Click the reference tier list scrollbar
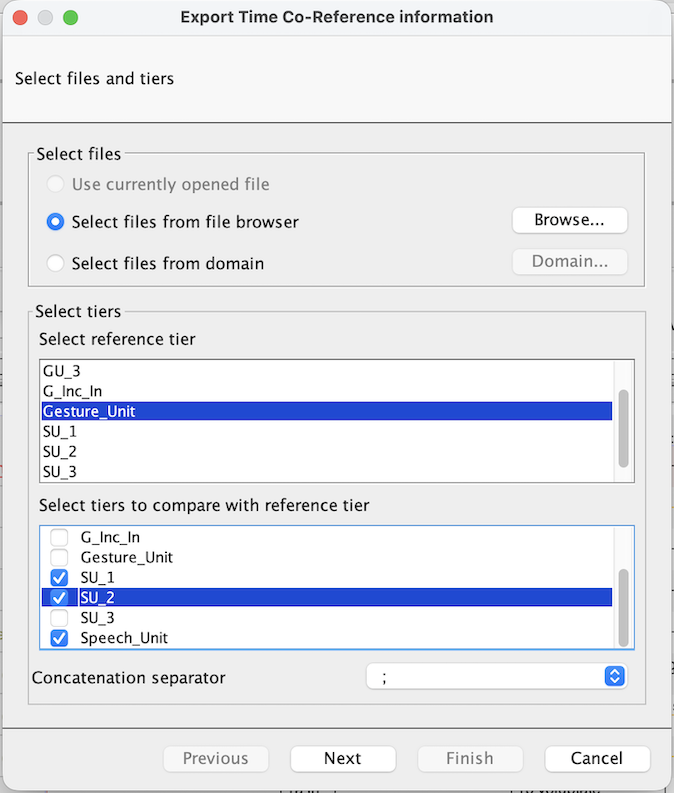 coord(624,428)
